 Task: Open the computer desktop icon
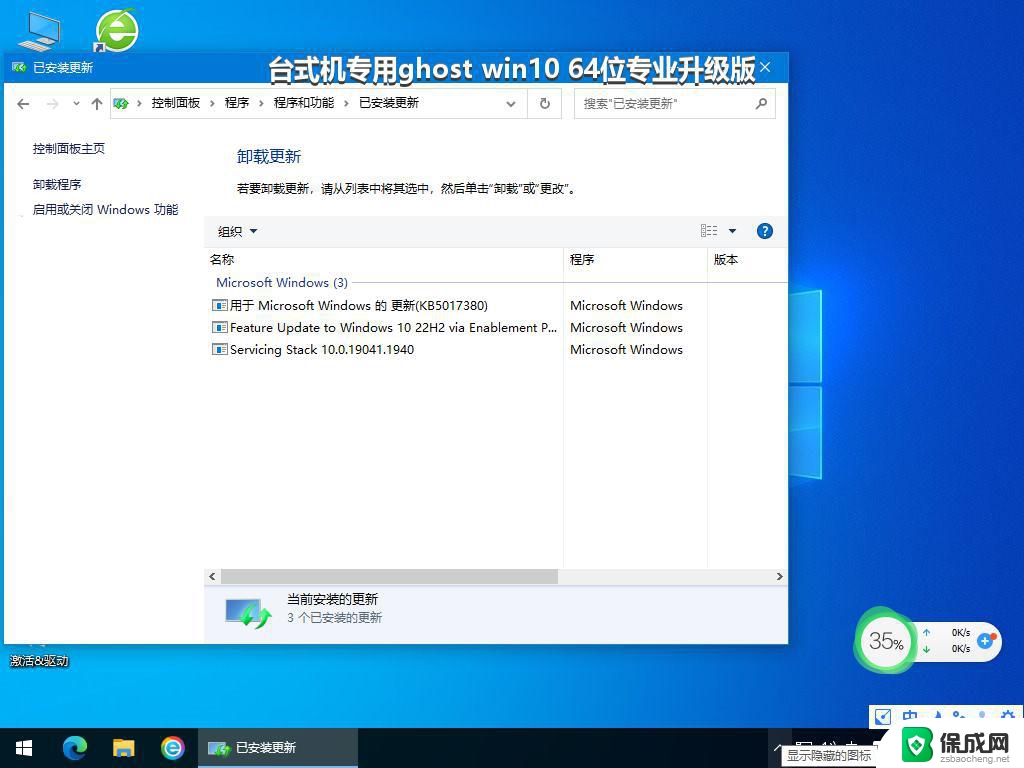tap(40, 31)
